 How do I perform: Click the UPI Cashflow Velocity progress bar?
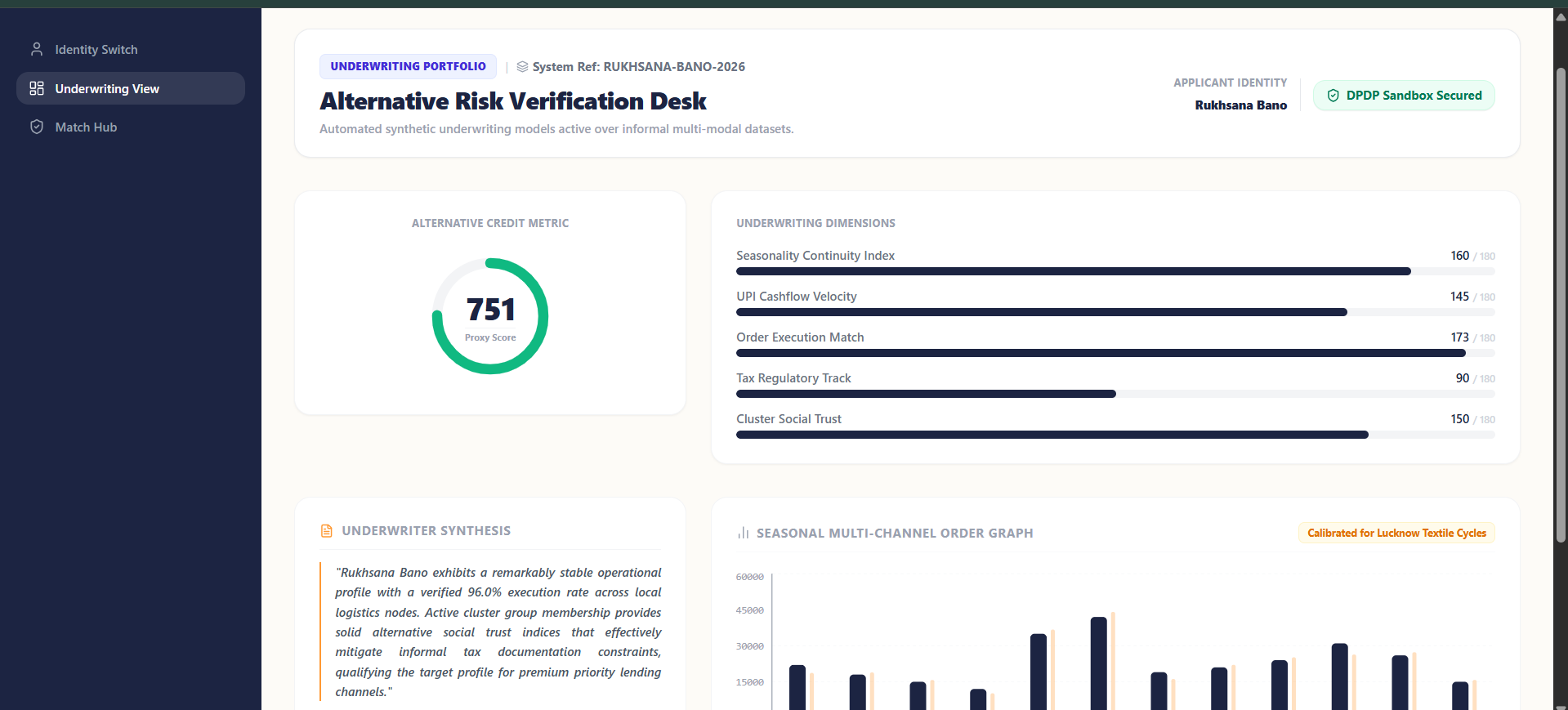[1115, 312]
